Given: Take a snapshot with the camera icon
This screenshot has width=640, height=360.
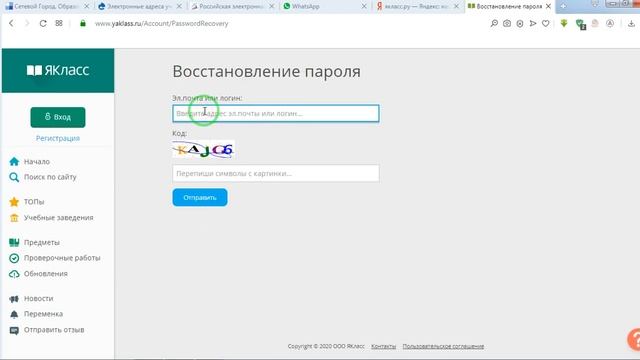Looking at the screenshot, I should [x=507, y=24].
